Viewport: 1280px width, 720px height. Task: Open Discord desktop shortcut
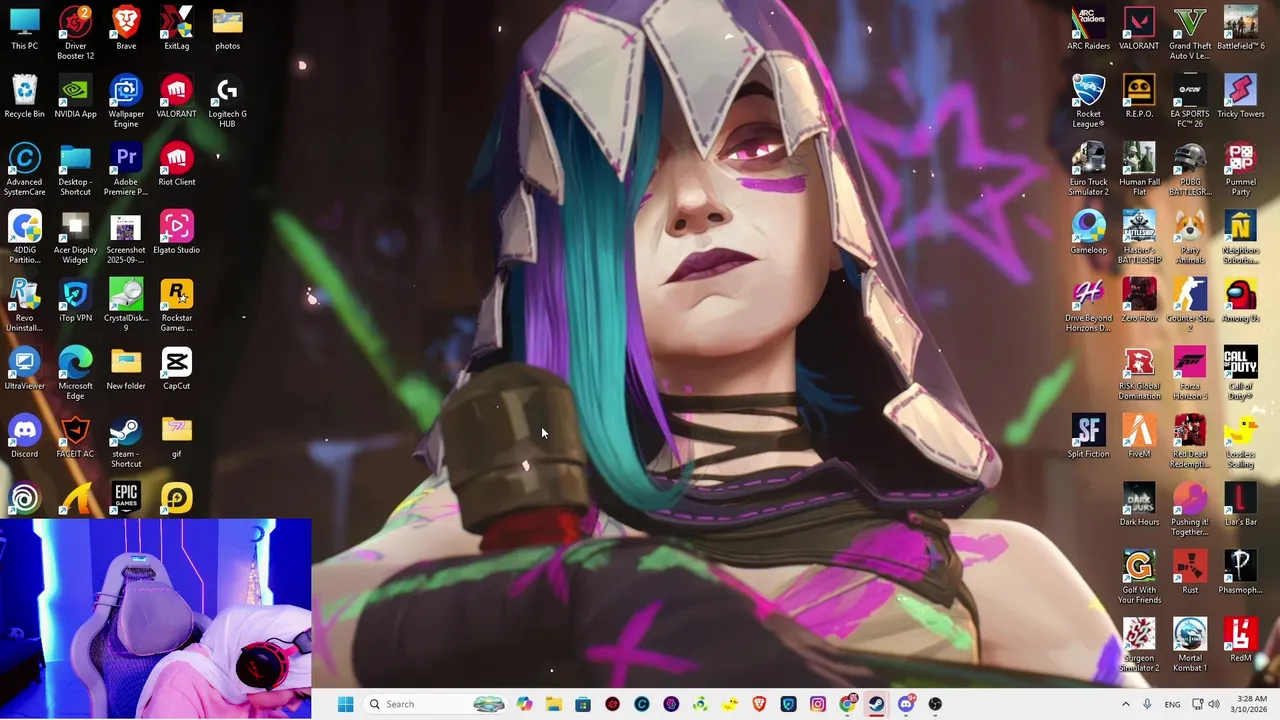(x=25, y=437)
